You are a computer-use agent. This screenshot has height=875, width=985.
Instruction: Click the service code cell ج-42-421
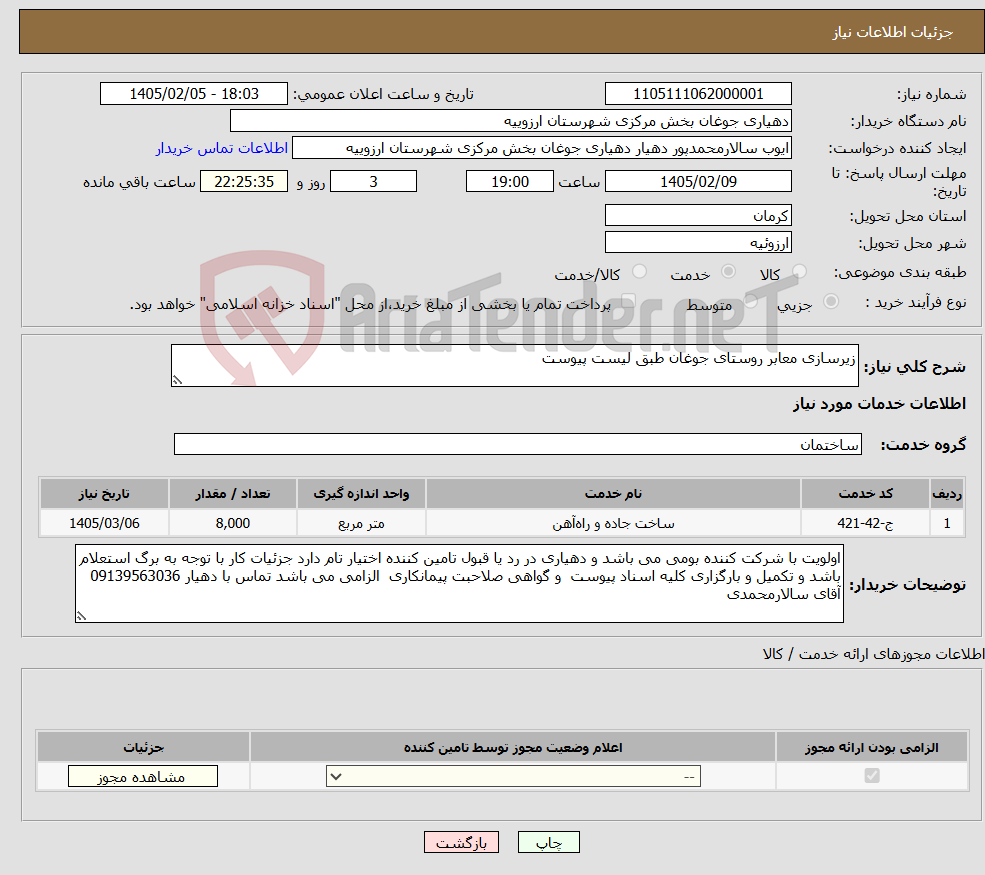coord(865,523)
